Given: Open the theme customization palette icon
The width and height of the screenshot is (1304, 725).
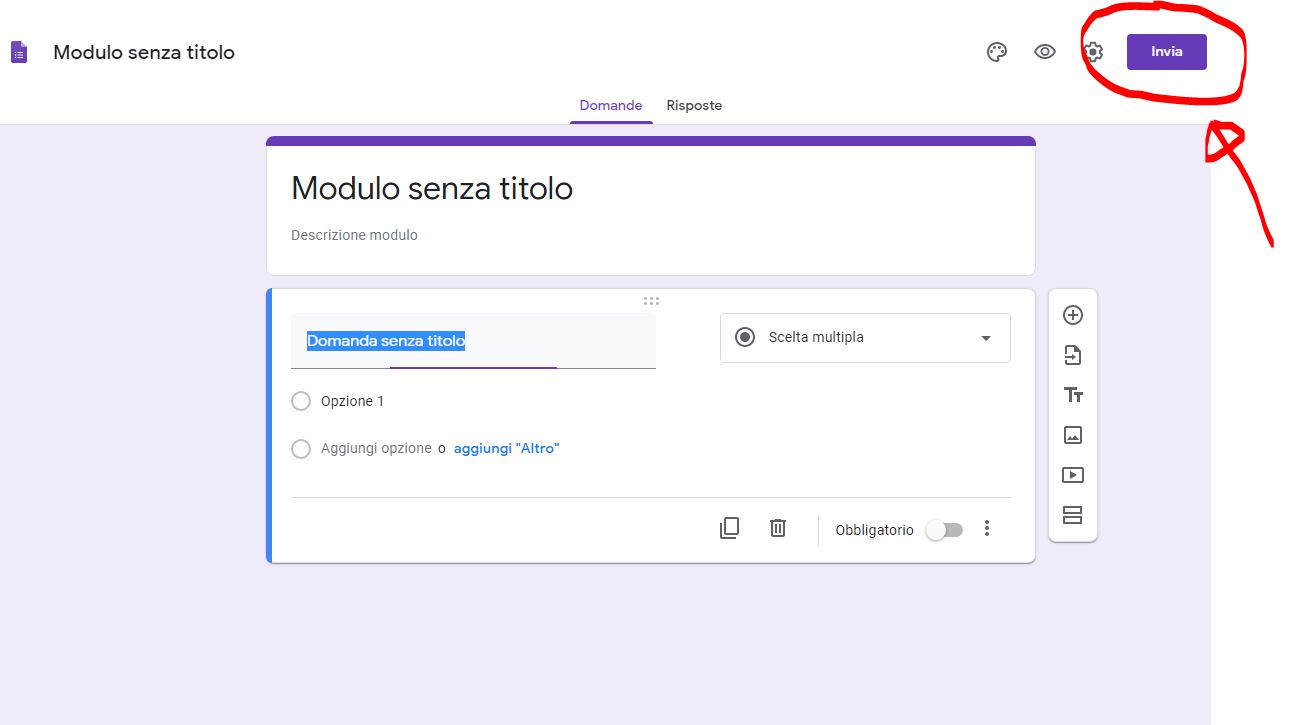Looking at the screenshot, I should (x=996, y=52).
